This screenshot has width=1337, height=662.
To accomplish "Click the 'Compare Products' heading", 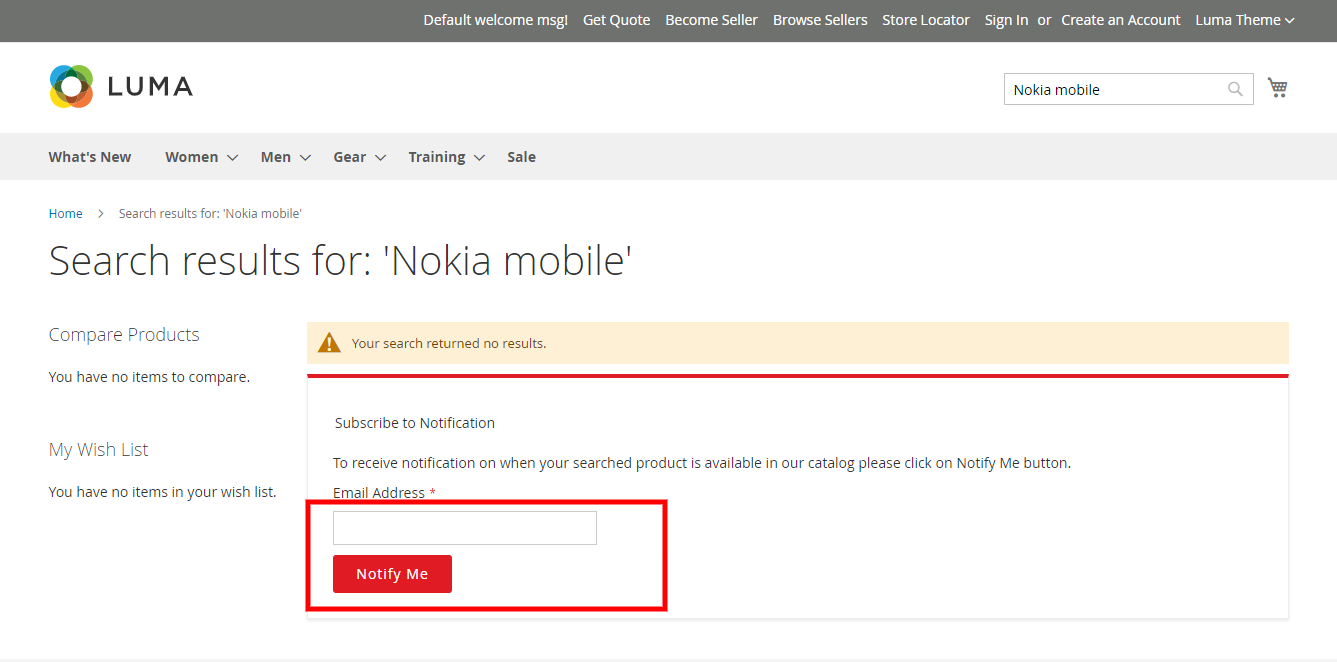I will point(124,335).
